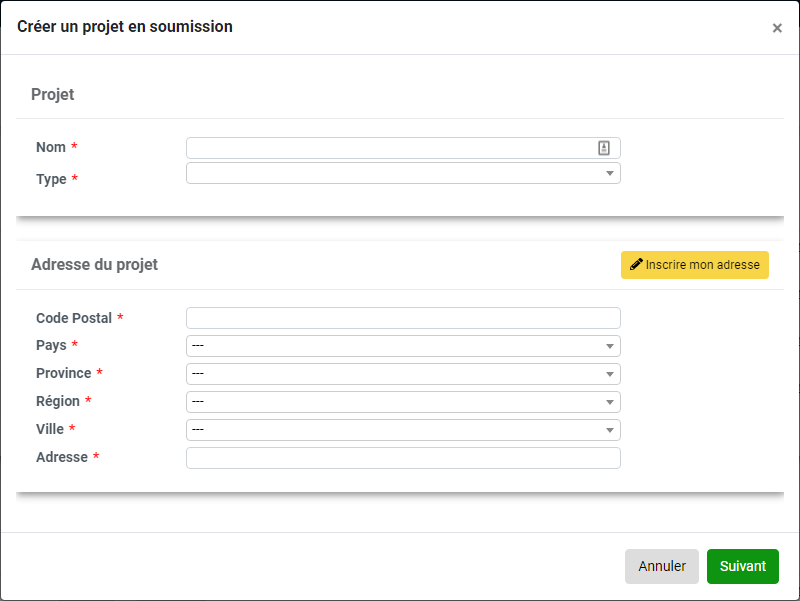Click into the Adresse text field
This screenshot has width=800, height=601.
(403, 458)
